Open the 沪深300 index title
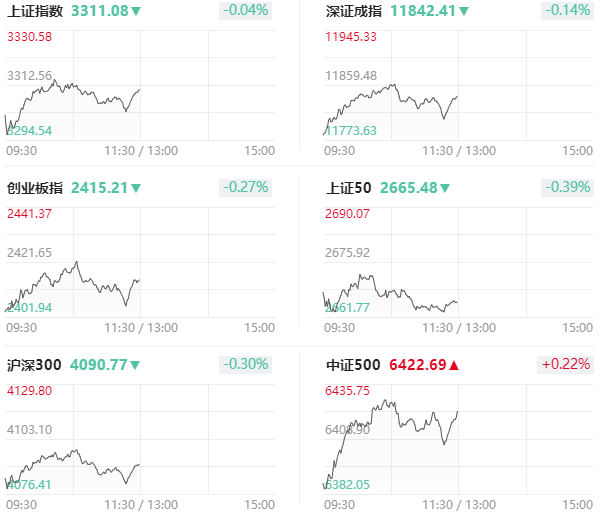Viewport: 608px width, 513px height. (34, 365)
